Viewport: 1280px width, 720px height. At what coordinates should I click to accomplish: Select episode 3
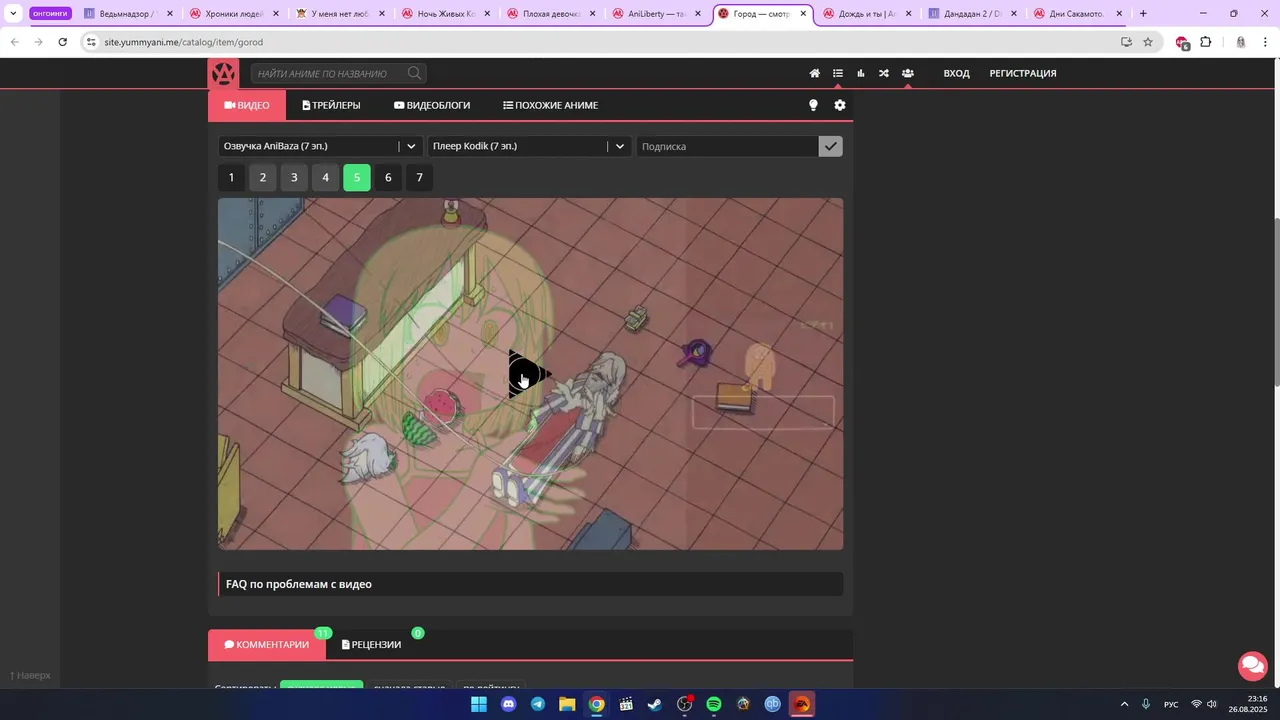coord(294,177)
